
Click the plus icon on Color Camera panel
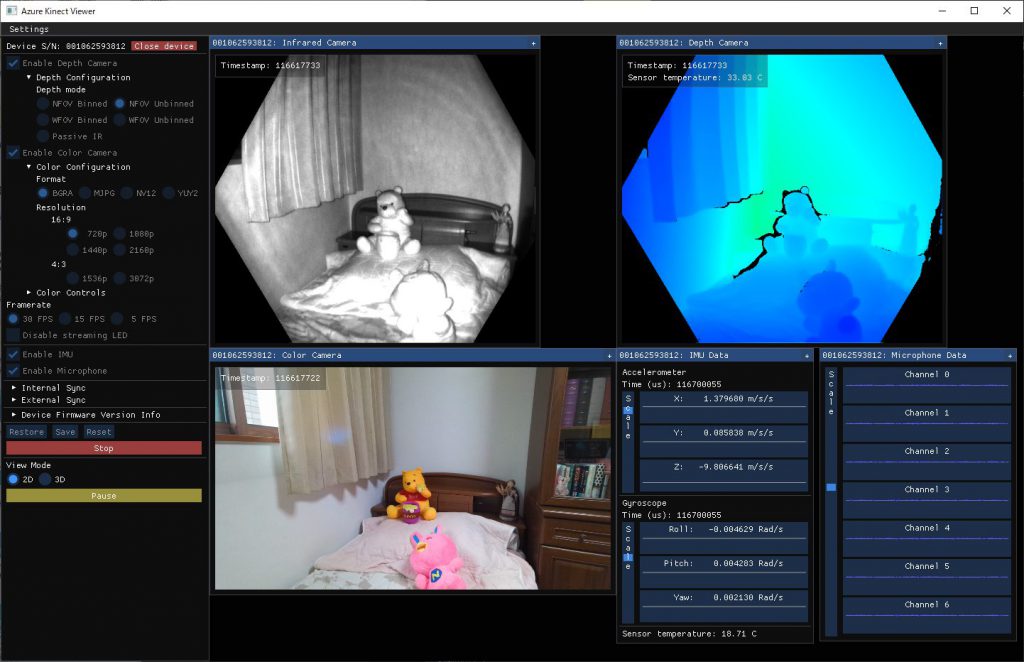pyautogui.click(x=609, y=356)
